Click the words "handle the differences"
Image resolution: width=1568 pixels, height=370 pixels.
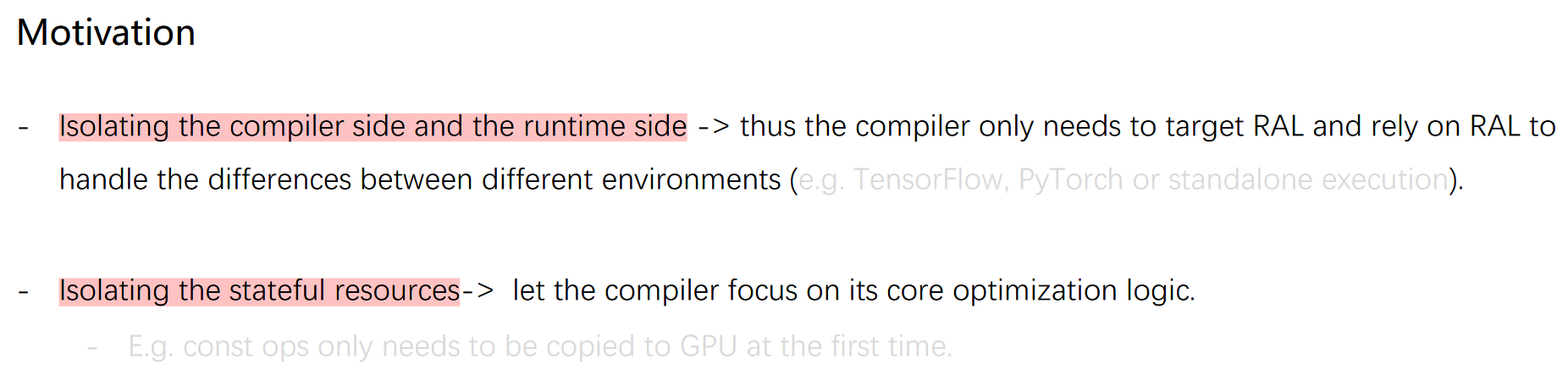pos(205,180)
